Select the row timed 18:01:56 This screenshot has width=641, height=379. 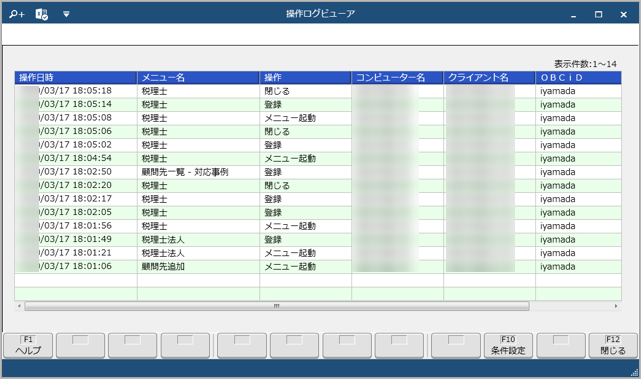pos(318,226)
